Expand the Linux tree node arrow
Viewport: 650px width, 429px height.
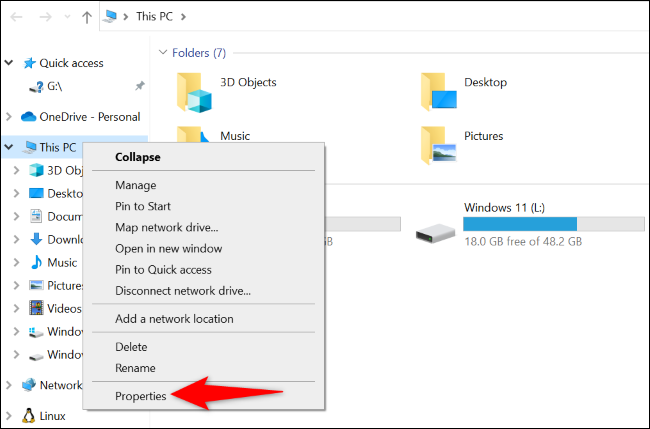[x=10, y=415]
